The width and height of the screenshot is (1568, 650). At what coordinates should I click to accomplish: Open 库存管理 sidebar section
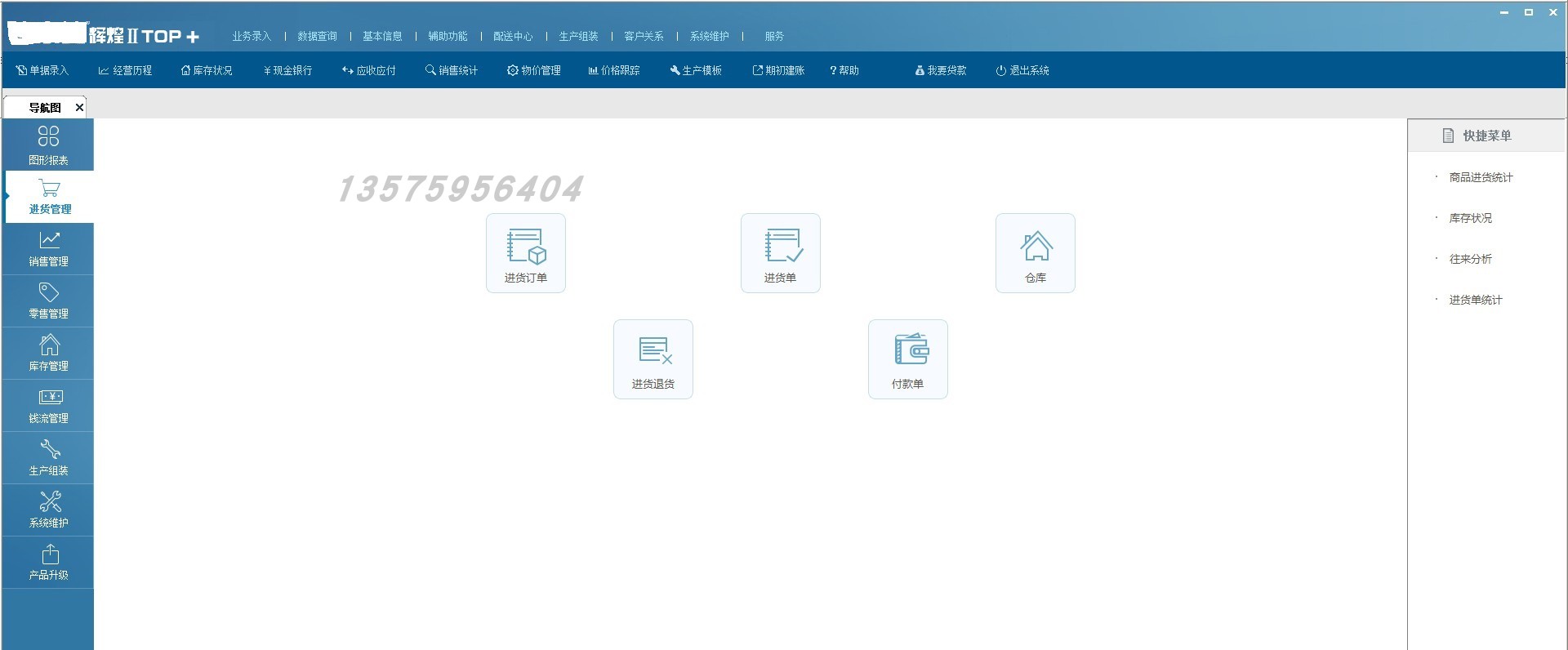(x=48, y=354)
